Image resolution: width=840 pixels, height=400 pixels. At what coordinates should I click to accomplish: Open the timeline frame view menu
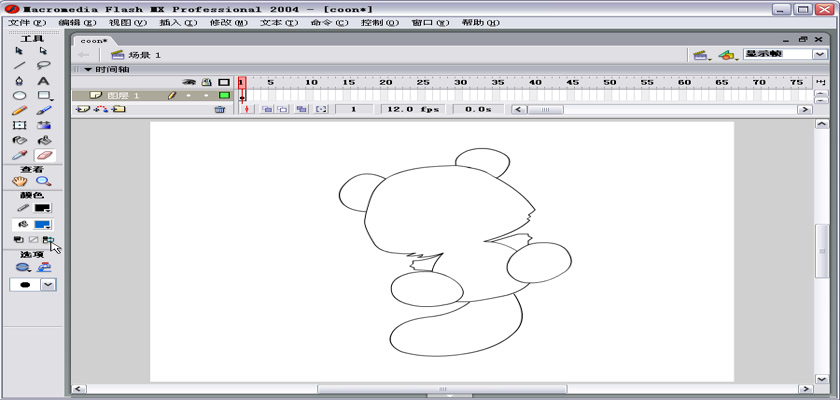[x=820, y=82]
